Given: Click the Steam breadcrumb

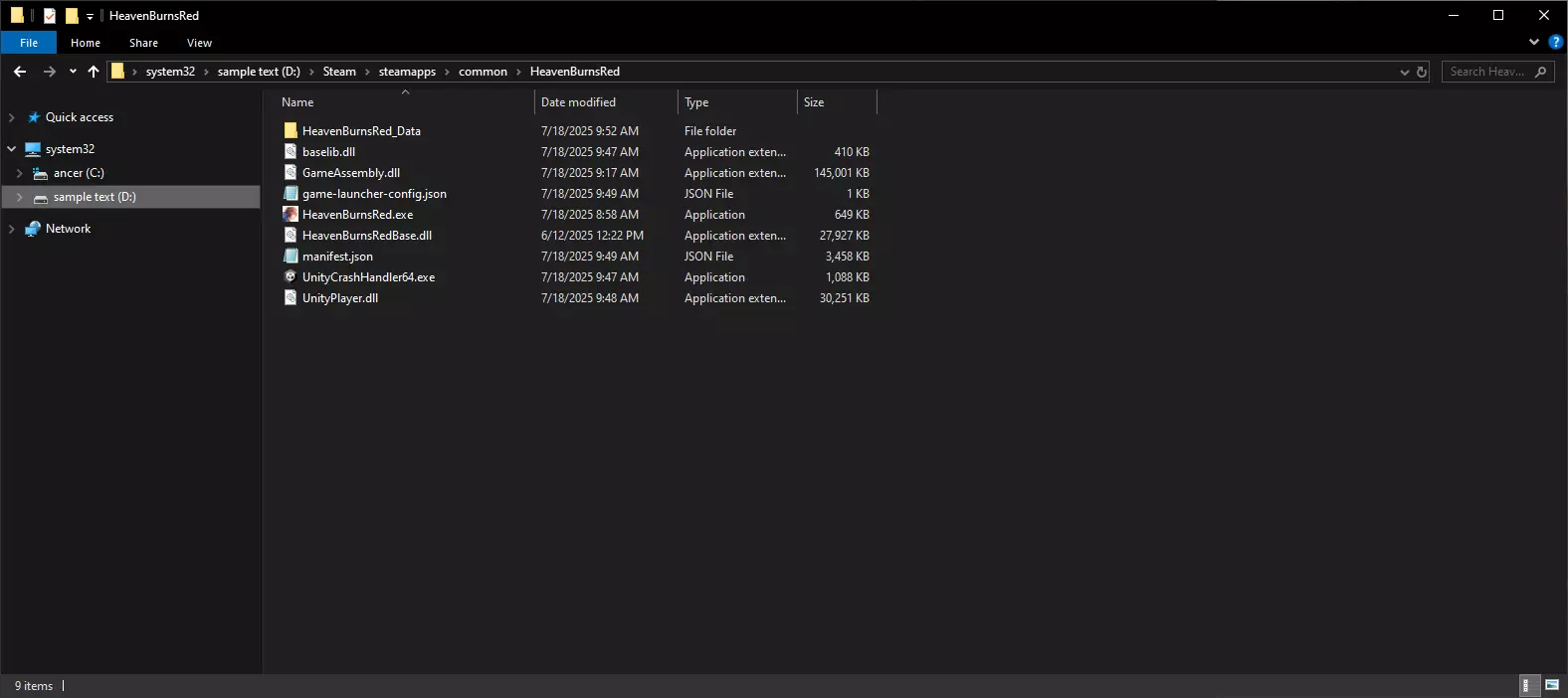Looking at the screenshot, I should 339,72.
